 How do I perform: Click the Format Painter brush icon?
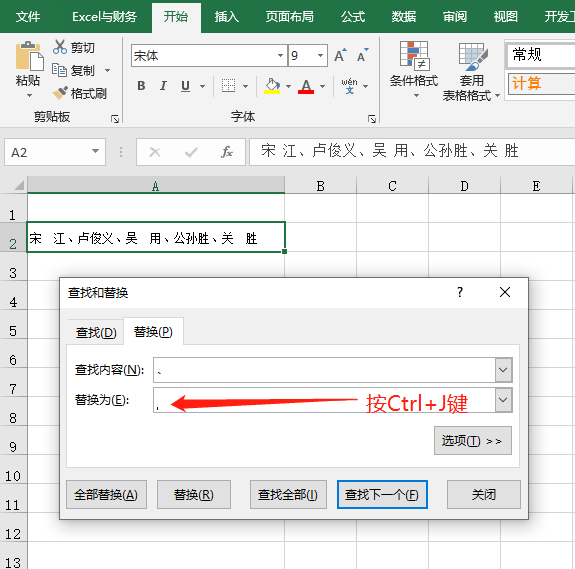click(x=60, y=93)
